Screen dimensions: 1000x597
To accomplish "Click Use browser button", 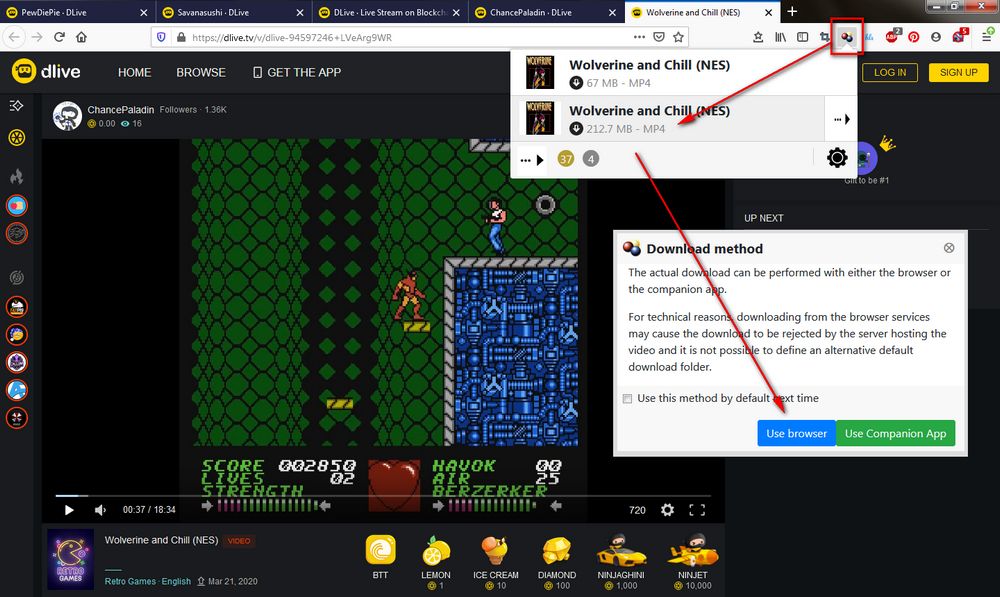I will 796,433.
